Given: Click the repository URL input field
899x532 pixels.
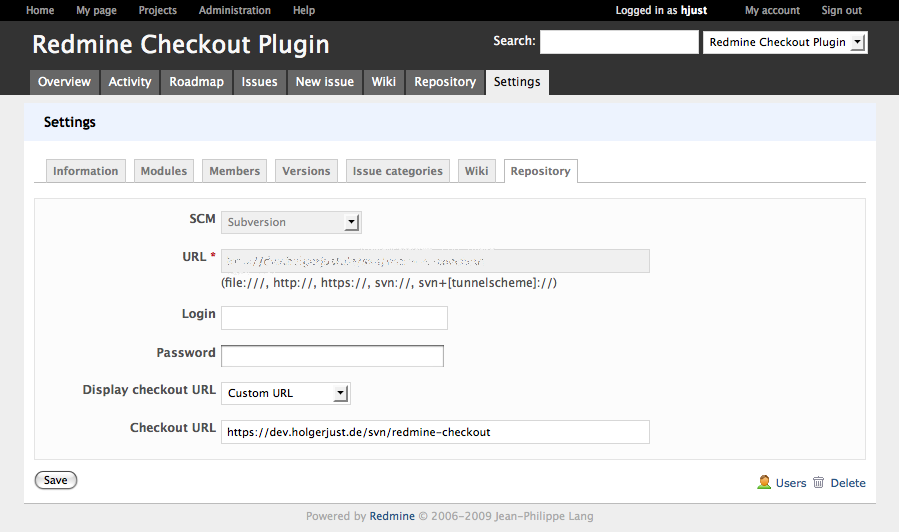Looking at the screenshot, I should pos(435,261).
